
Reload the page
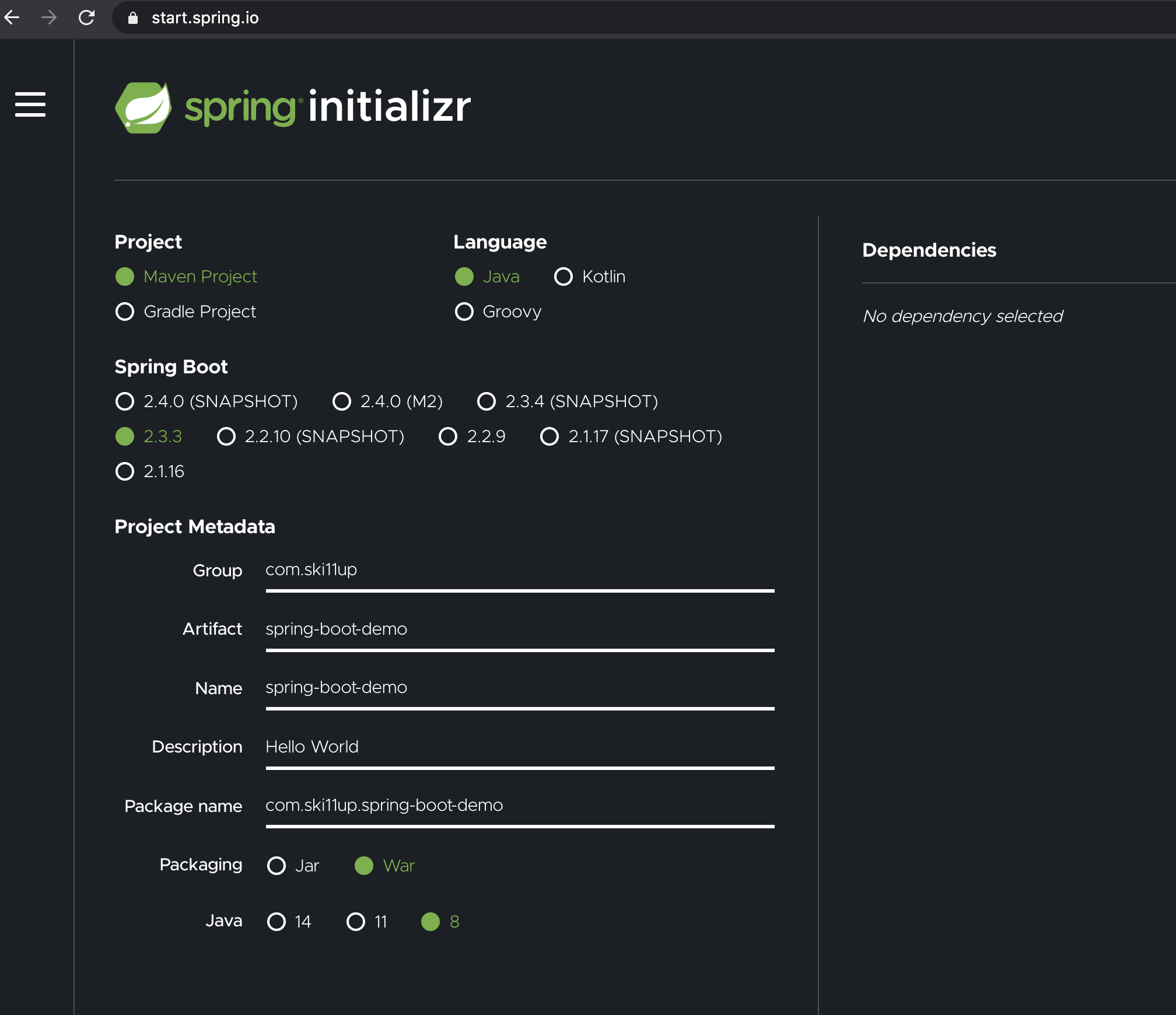86,17
